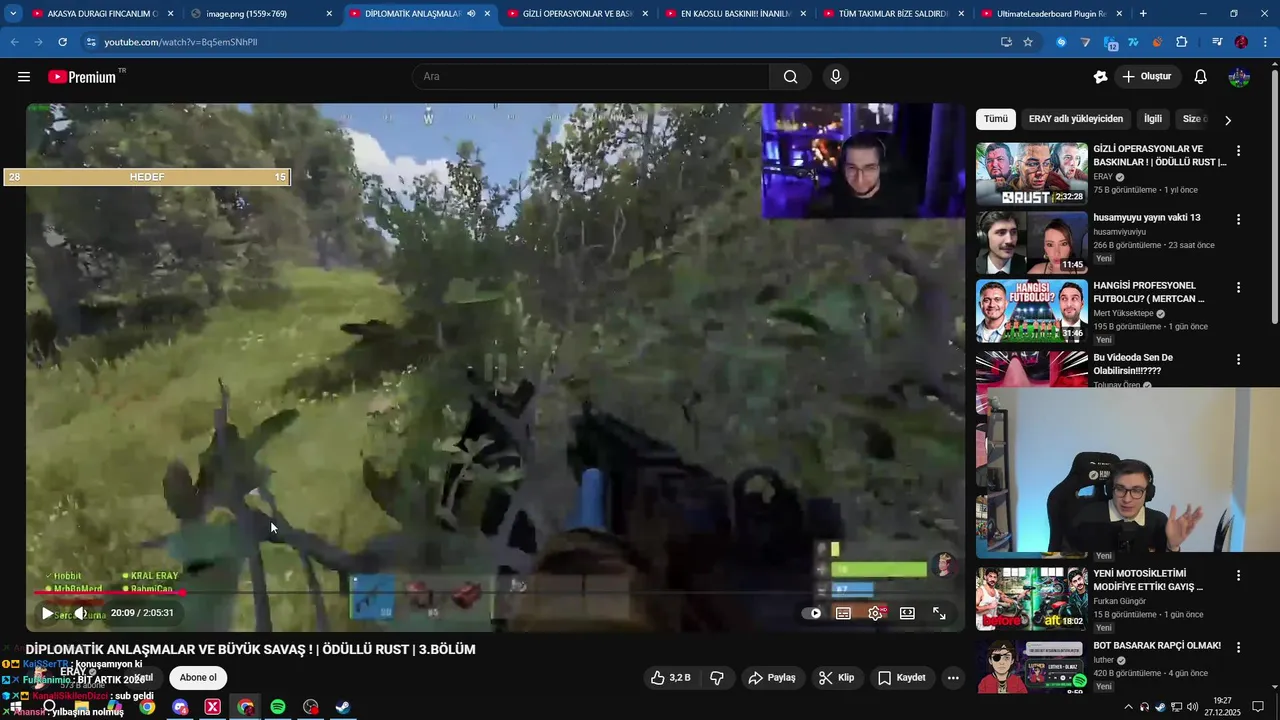Open system tray volume icon
Image resolution: width=1280 pixels, height=720 pixels.
pos(1192,707)
